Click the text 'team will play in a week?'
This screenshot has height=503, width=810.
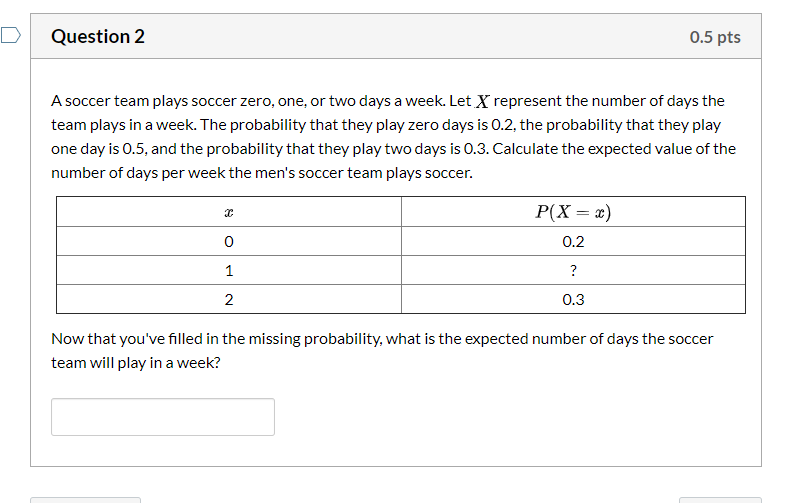coord(136,363)
